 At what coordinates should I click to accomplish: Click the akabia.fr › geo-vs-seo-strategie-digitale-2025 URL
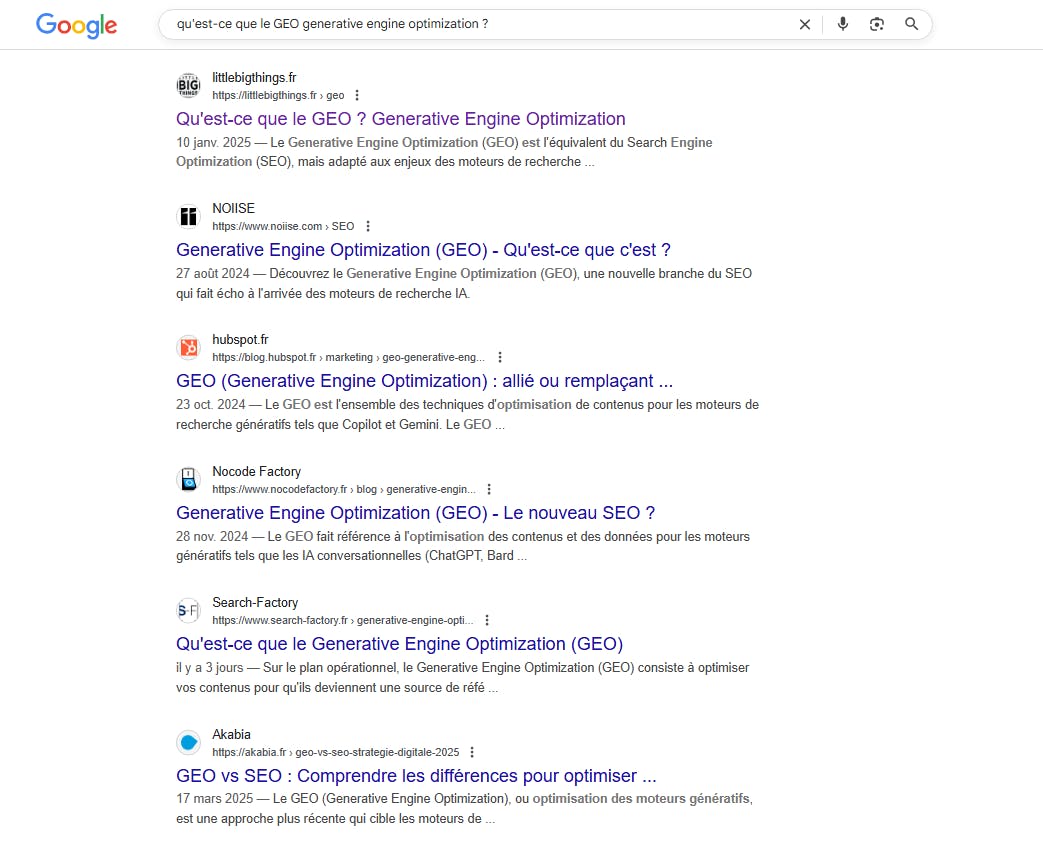(336, 752)
